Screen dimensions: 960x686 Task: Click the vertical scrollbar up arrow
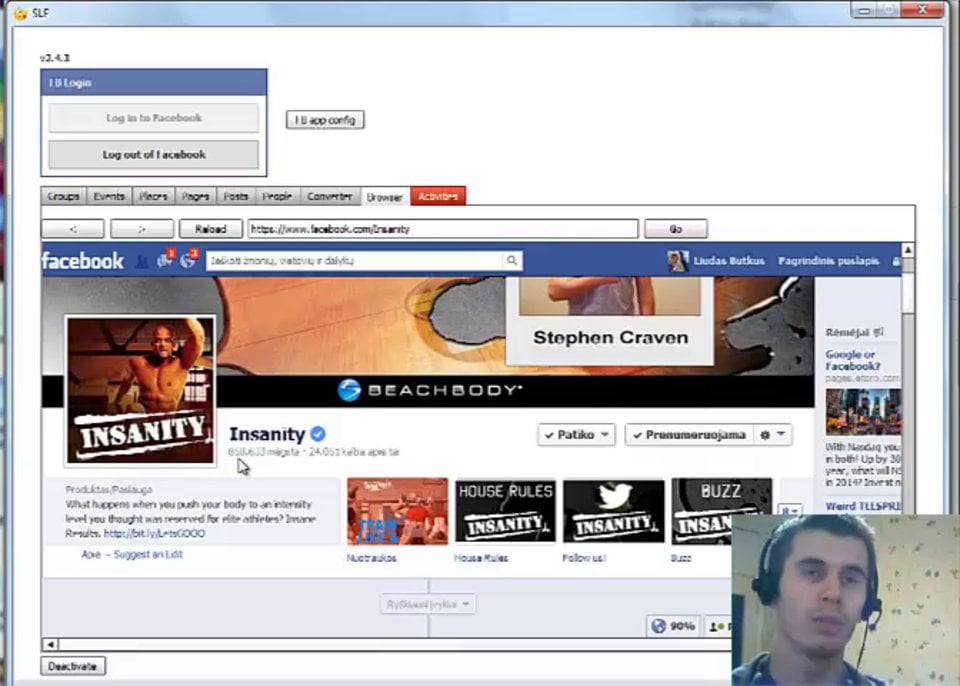click(x=908, y=250)
